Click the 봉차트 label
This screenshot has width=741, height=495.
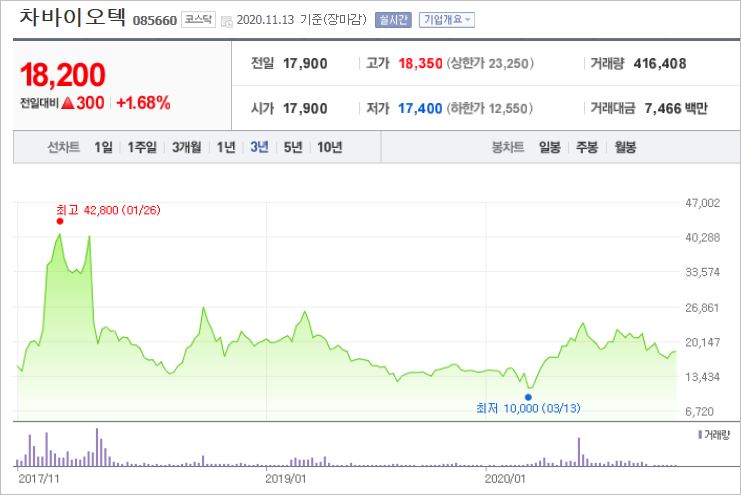pos(508,148)
